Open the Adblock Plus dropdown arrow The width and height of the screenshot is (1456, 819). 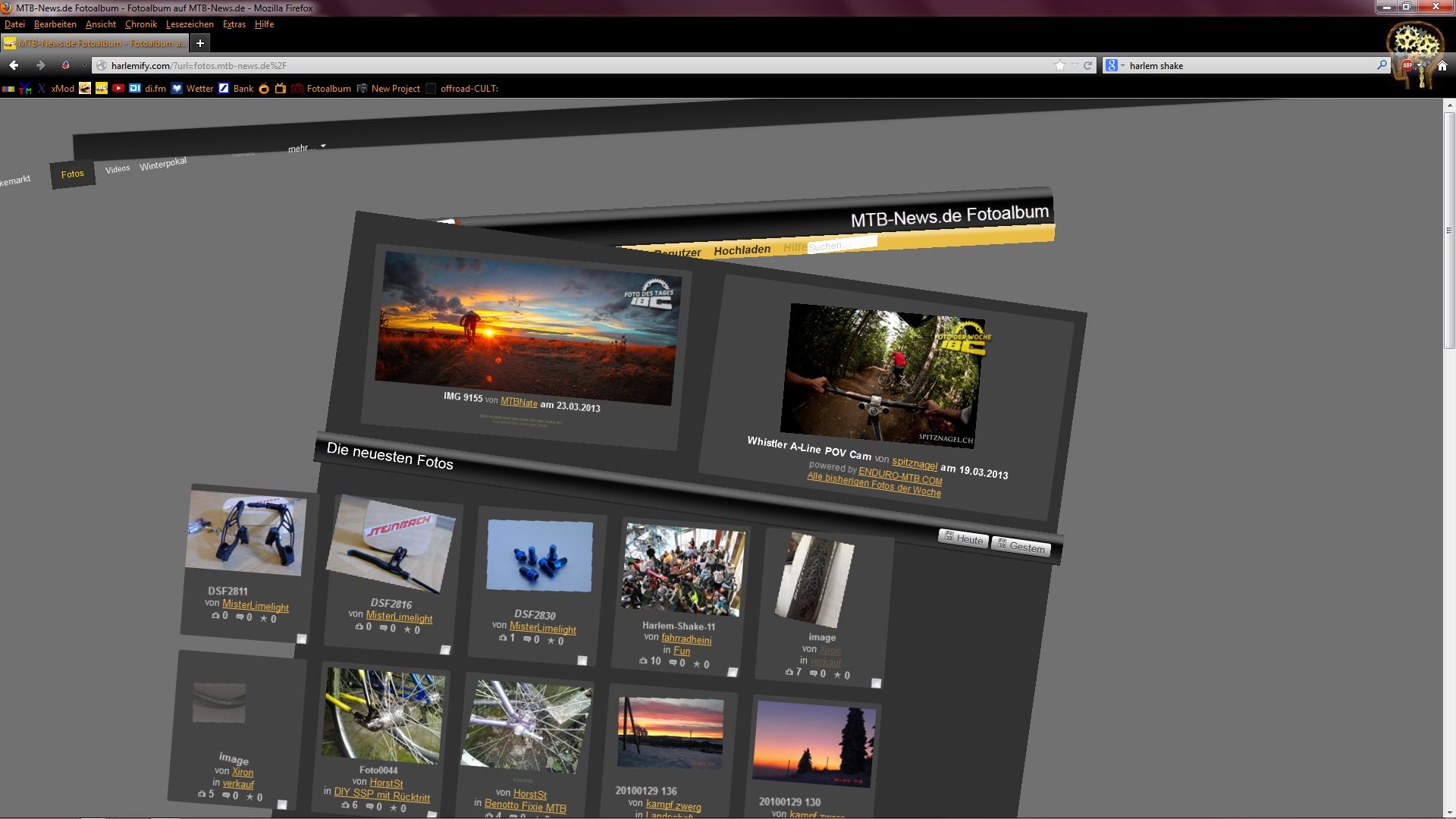pos(1420,65)
